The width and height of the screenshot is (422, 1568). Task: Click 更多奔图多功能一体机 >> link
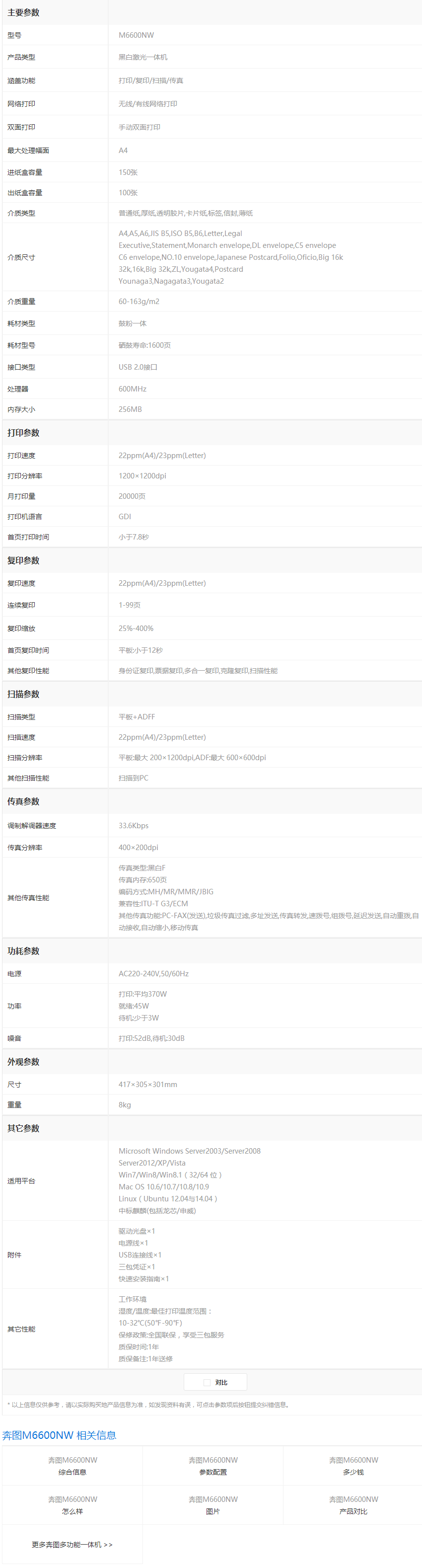pos(72,1544)
